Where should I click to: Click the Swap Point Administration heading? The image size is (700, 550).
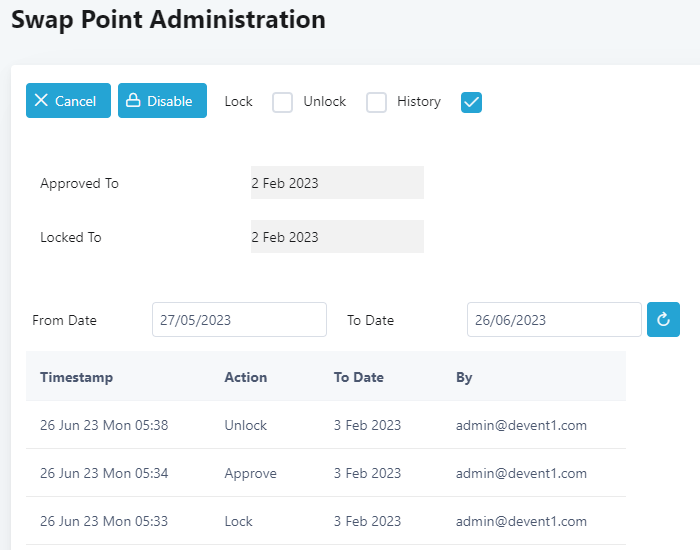[168, 19]
